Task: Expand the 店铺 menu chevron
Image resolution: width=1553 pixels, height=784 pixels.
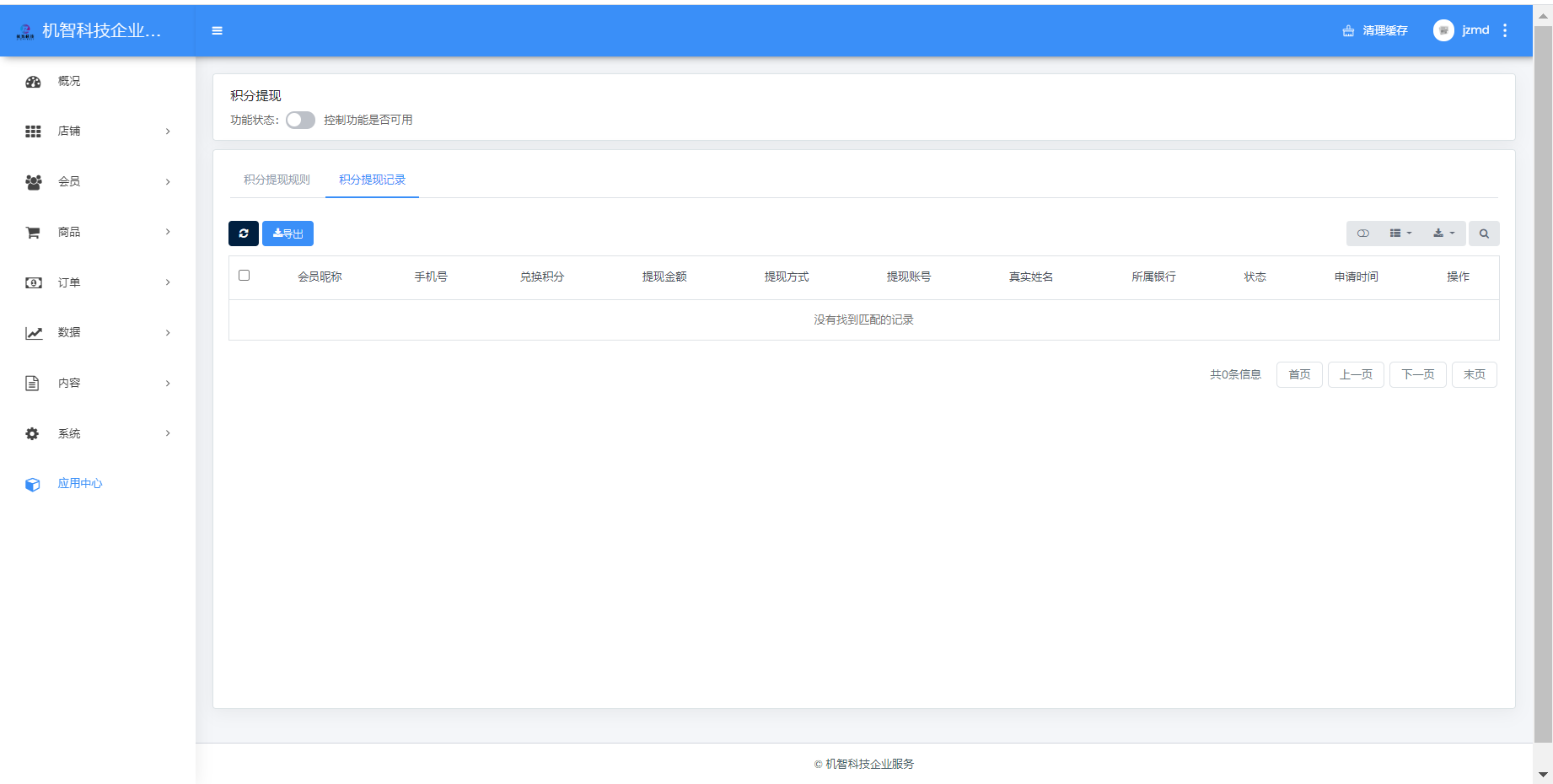Action: tap(168, 132)
